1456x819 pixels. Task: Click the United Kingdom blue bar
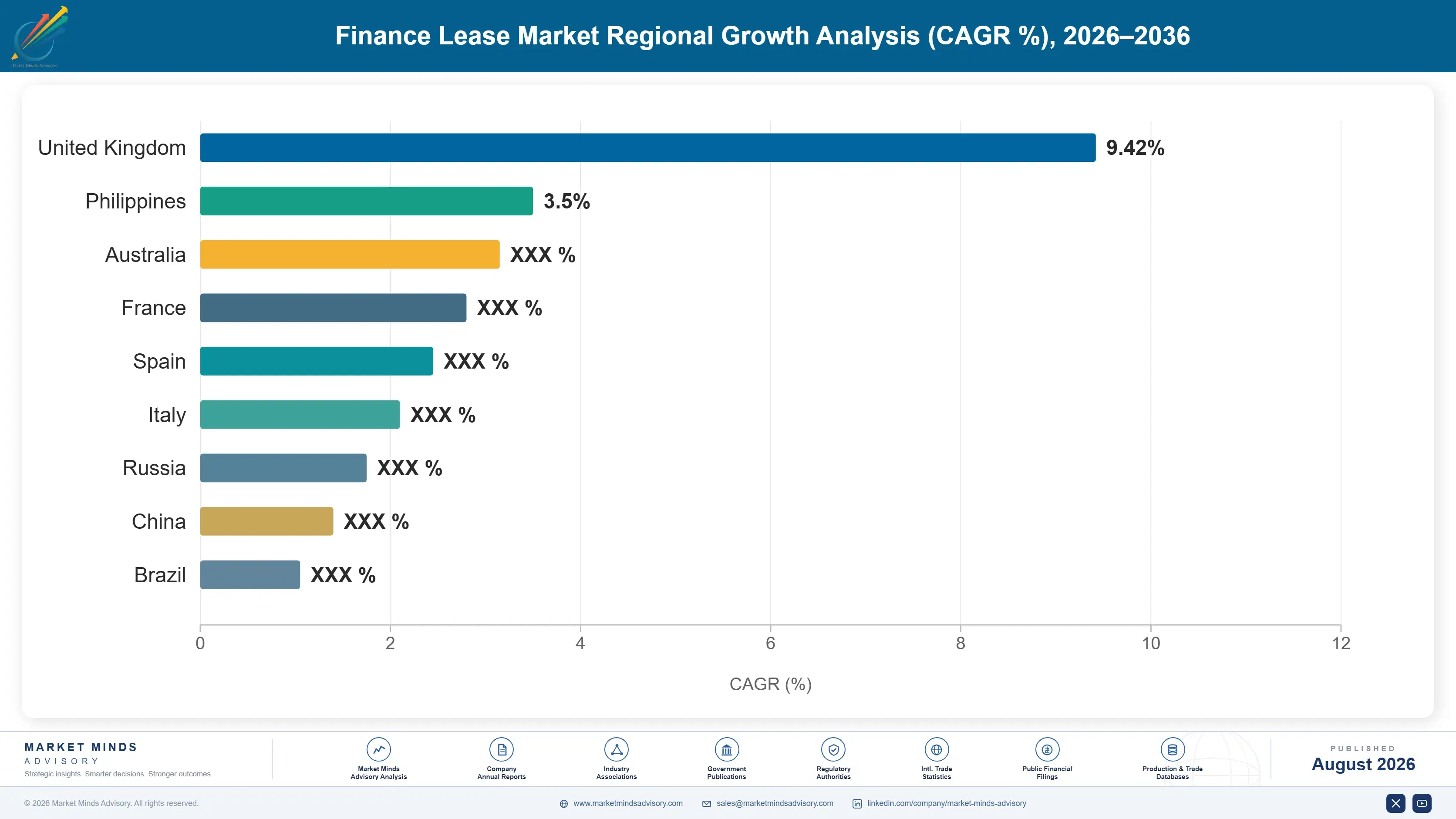[x=648, y=148]
